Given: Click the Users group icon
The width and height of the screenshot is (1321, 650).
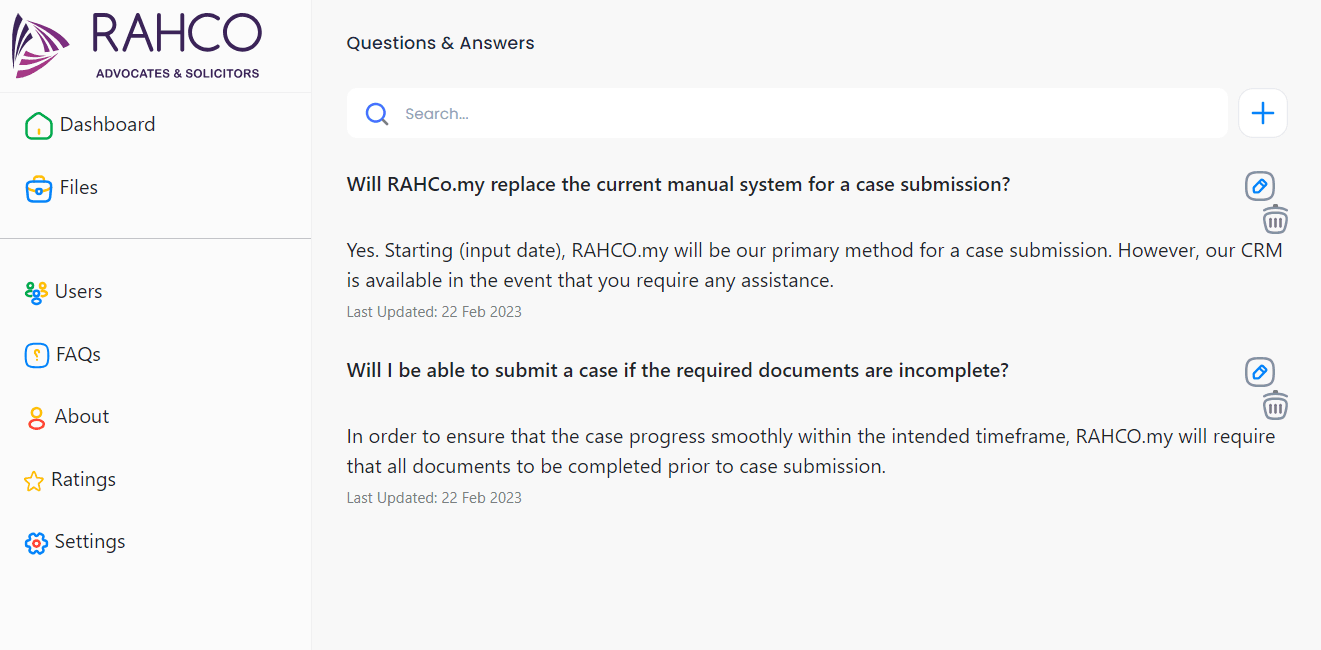Looking at the screenshot, I should point(36,292).
